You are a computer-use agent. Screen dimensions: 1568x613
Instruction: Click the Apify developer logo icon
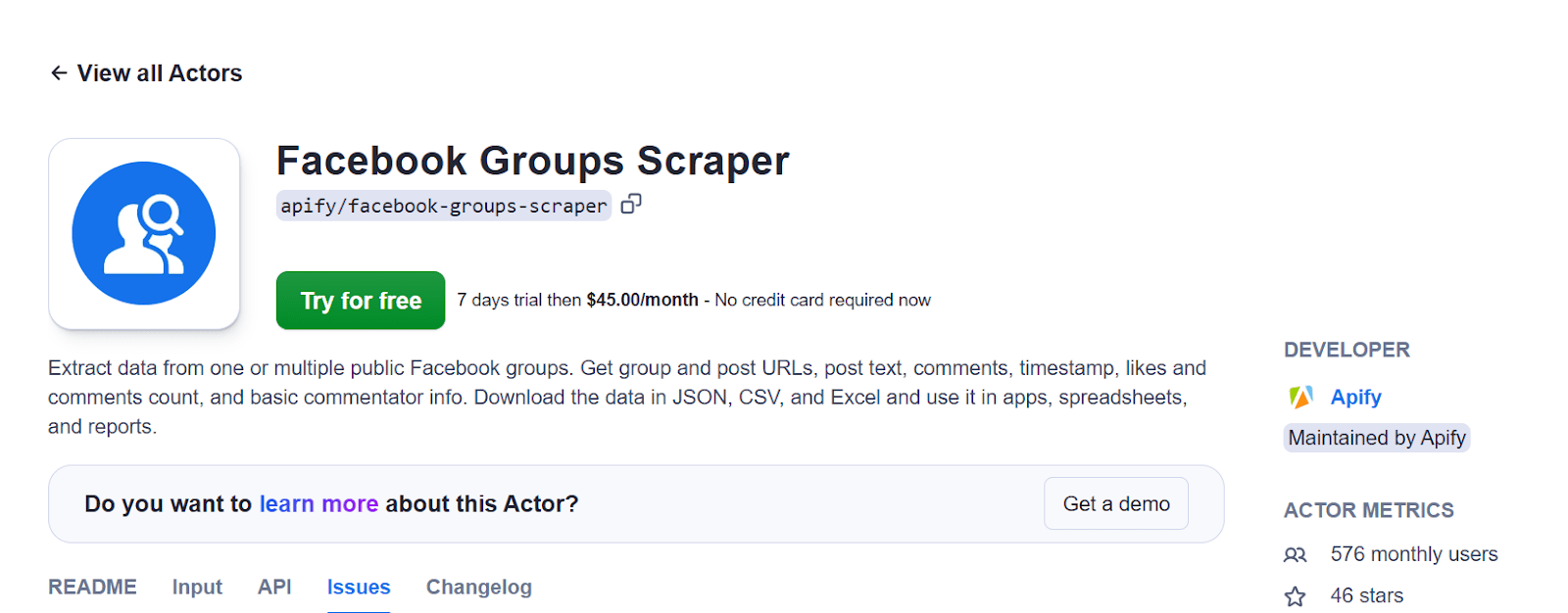(1300, 397)
